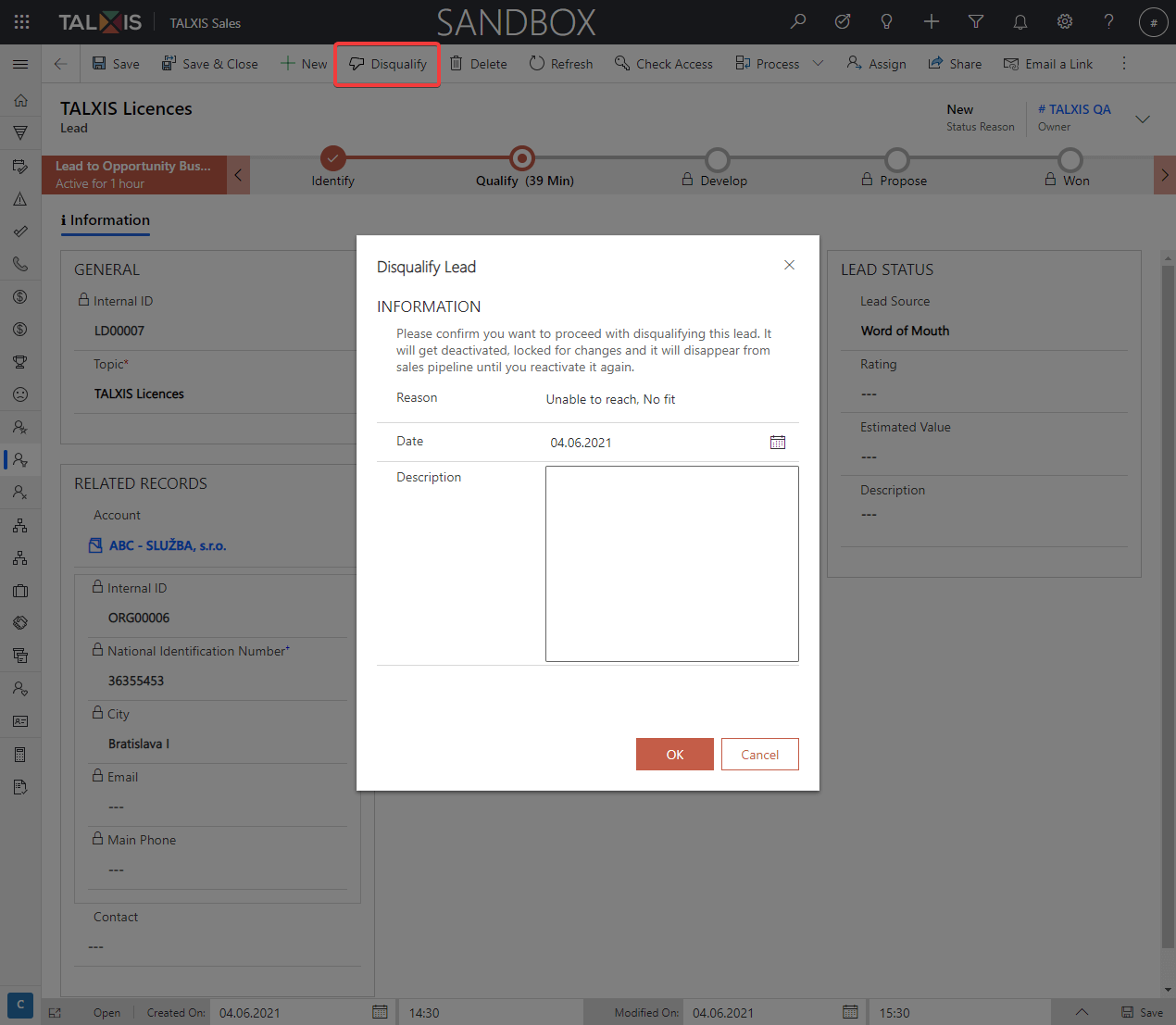Screen dimensions: 1176x1025
Task: Click Save in the command bar
Action: click(x=116, y=64)
